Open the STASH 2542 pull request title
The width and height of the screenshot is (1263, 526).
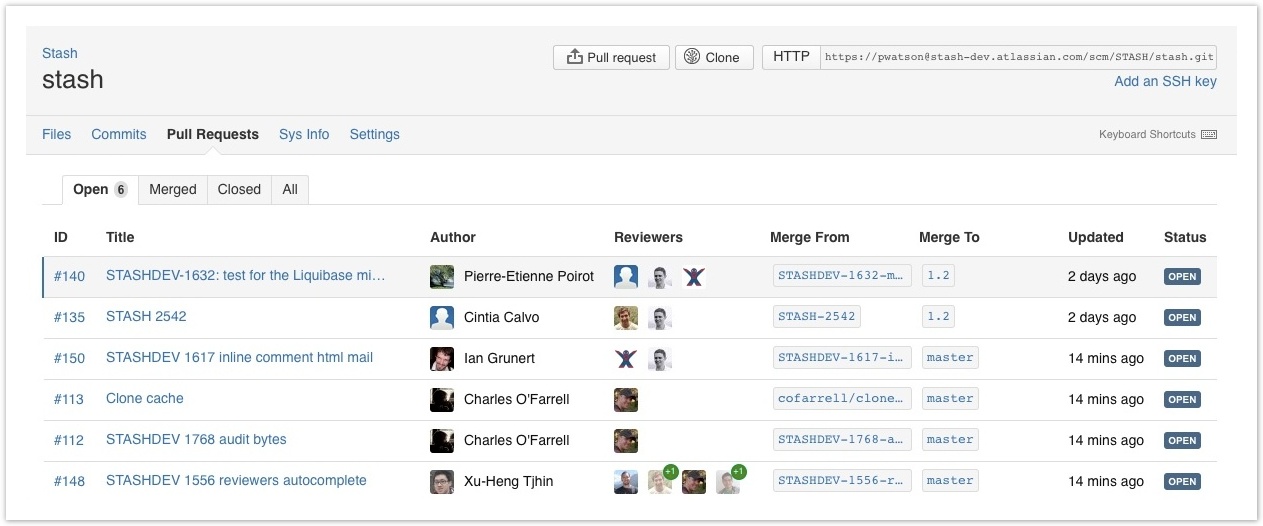point(146,316)
